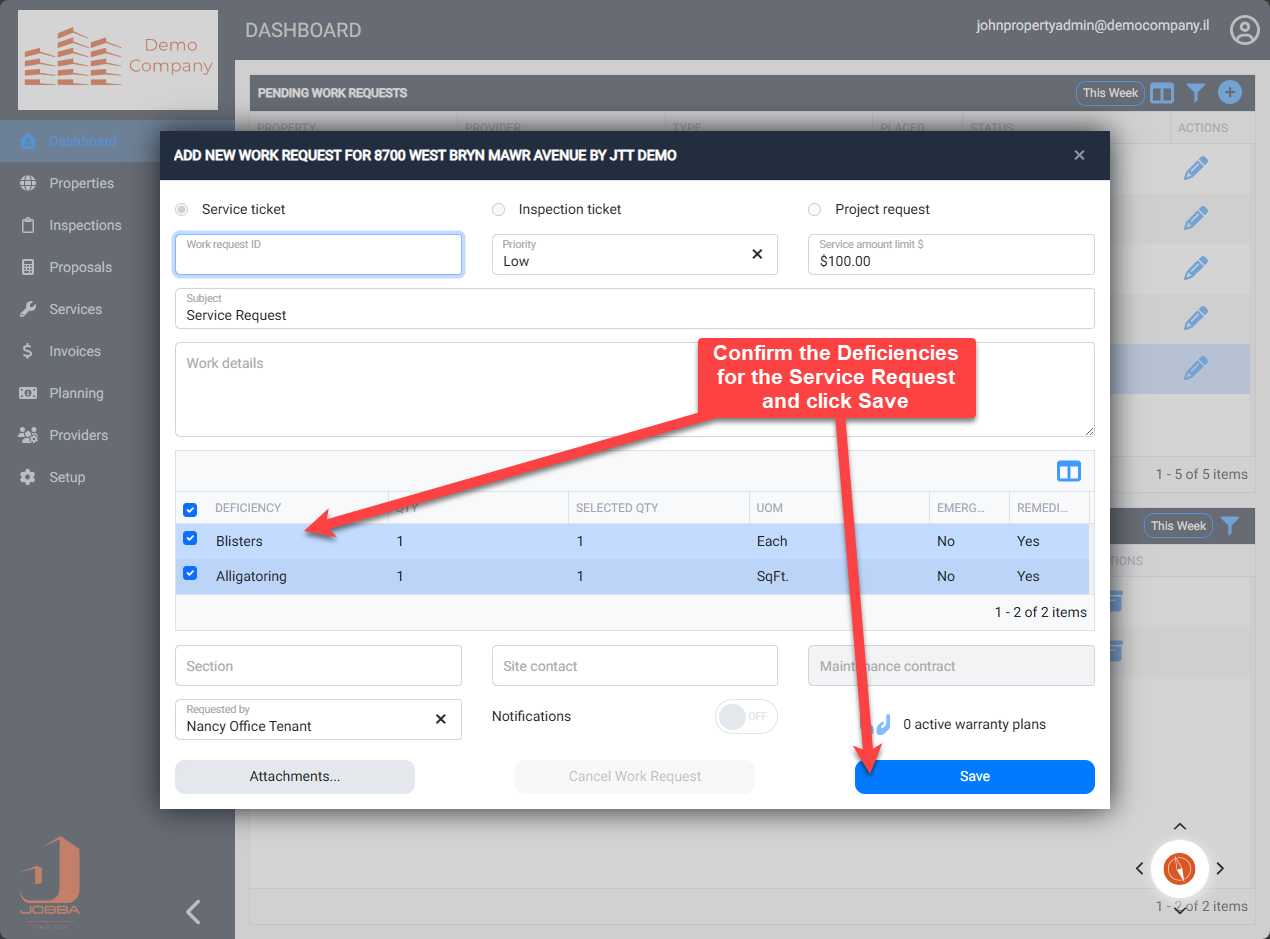Click the Attachments button

(x=294, y=776)
